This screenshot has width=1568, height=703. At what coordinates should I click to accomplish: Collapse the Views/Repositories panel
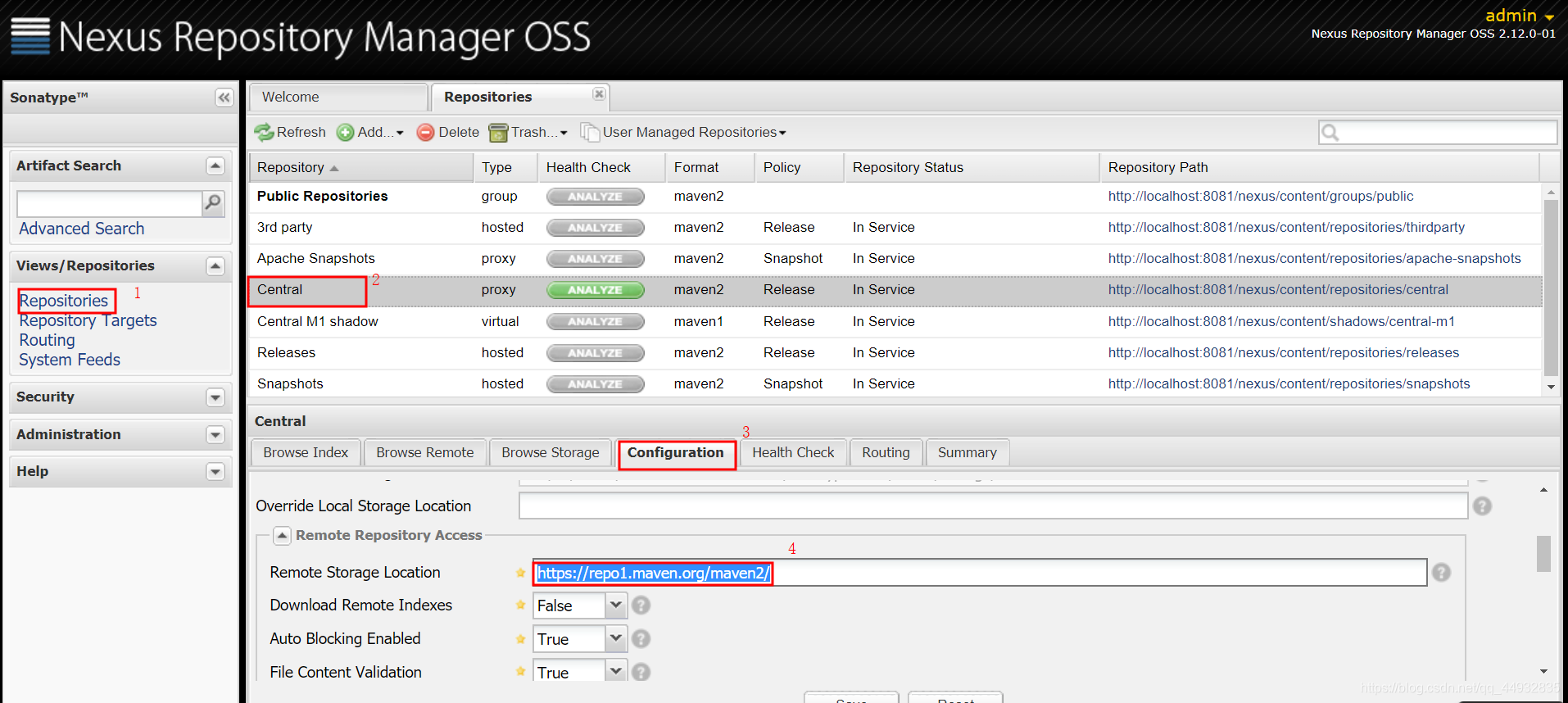(215, 265)
